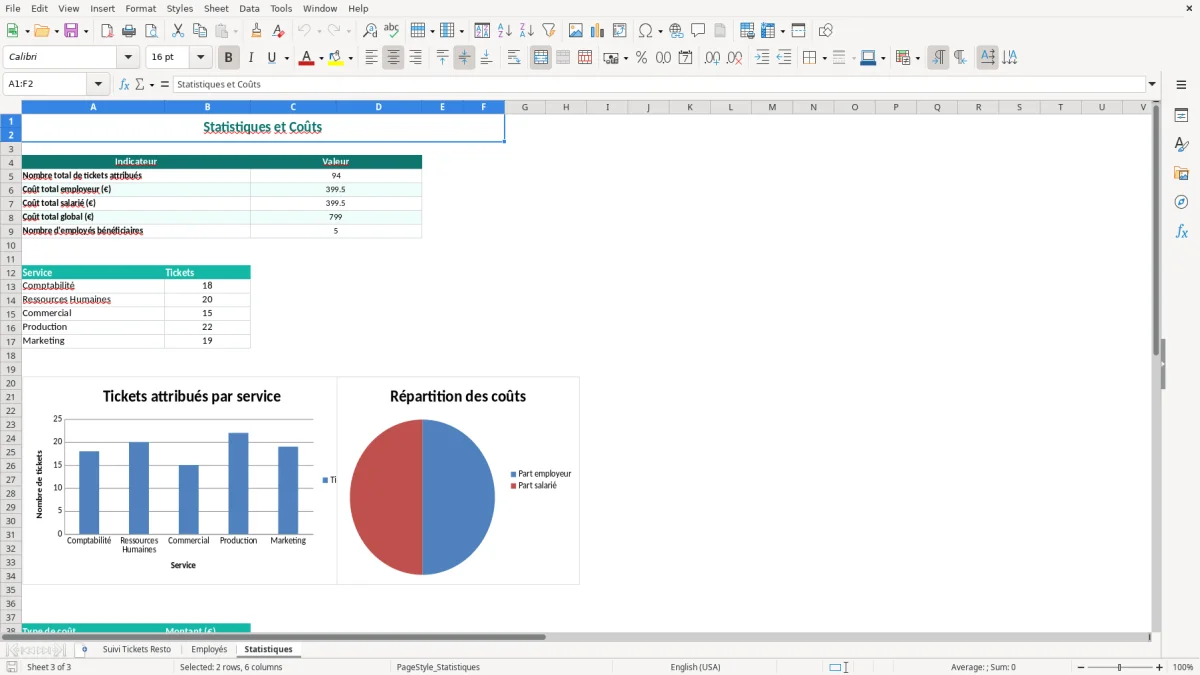Add a decimal place
The width and height of the screenshot is (1200, 675).
click(x=713, y=58)
